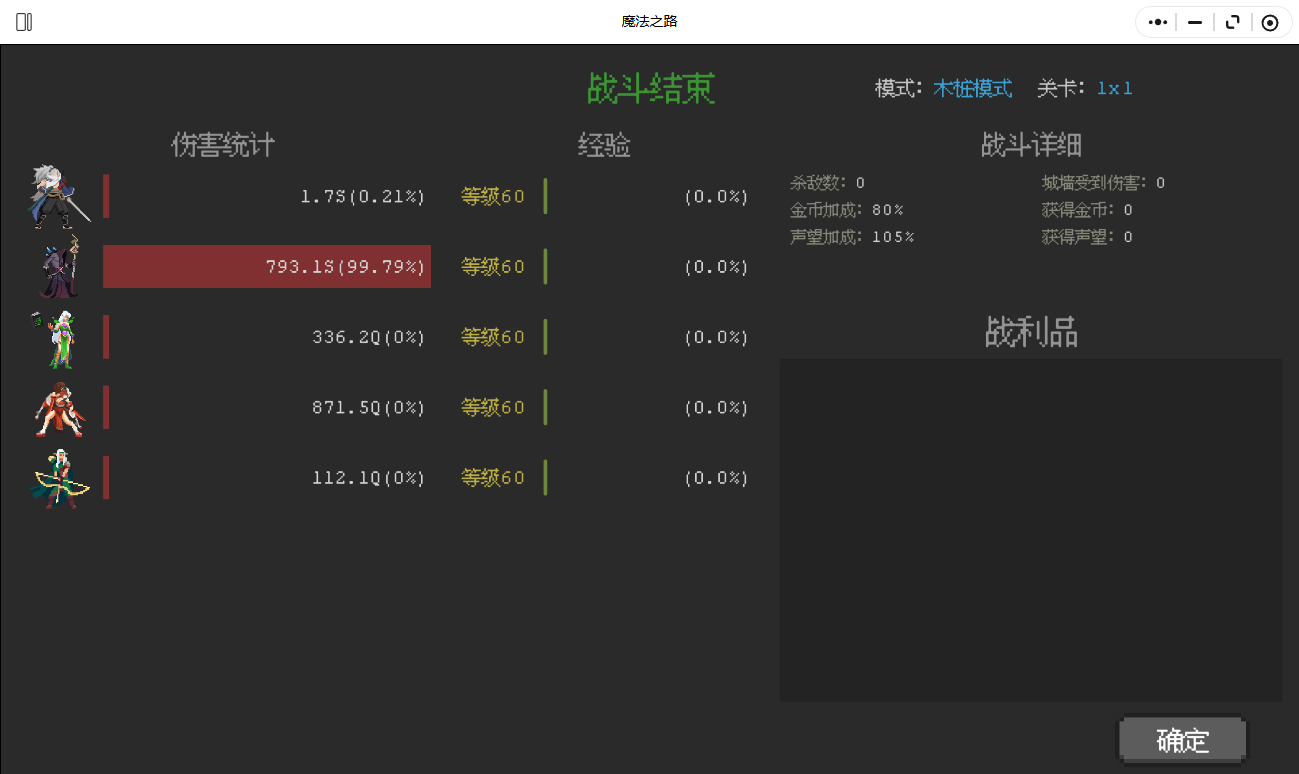The height and width of the screenshot is (774, 1299).
Task: Toggle the sidebar panel icon at top left
Action: [x=24, y=22]
